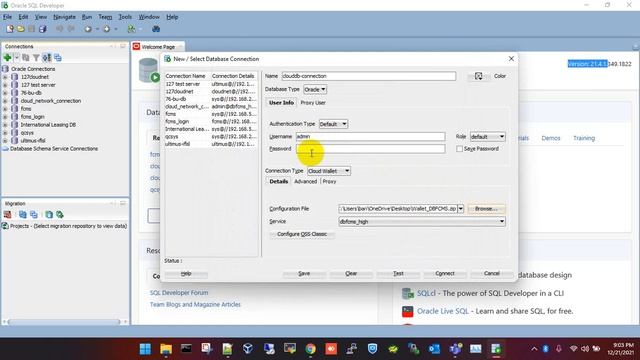The width and height of the screenshot is (640, 360).
Task: Select fcms_login row in dialog connection list
Action: (211, 122)
